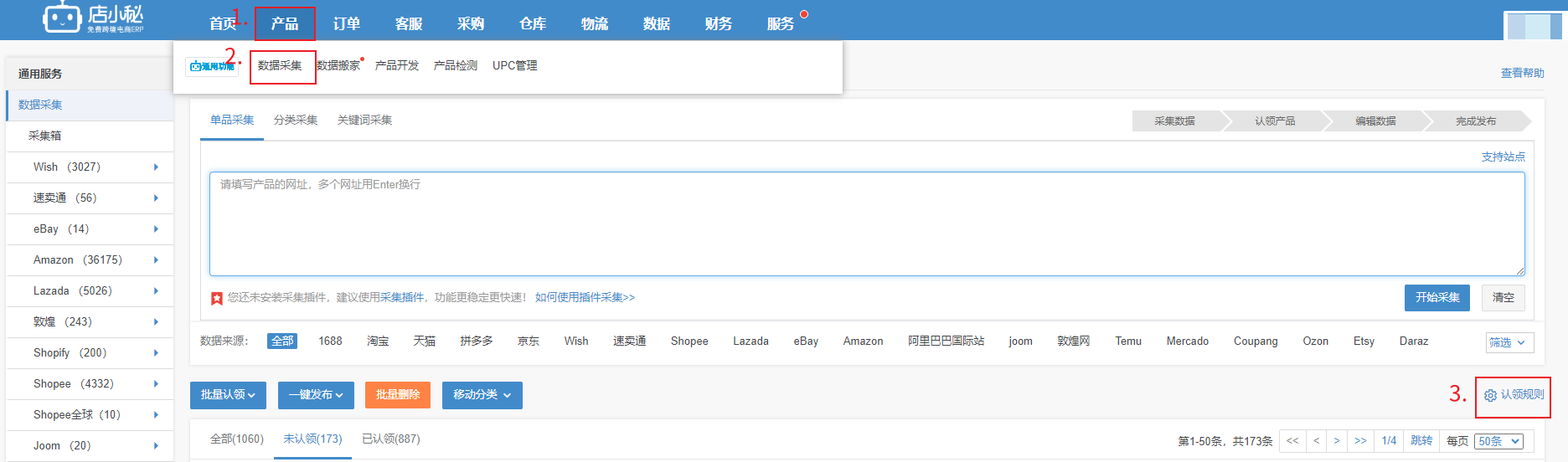Open the 采购 top menu
Screen dimensions: 1568x462
click(471, 23)
